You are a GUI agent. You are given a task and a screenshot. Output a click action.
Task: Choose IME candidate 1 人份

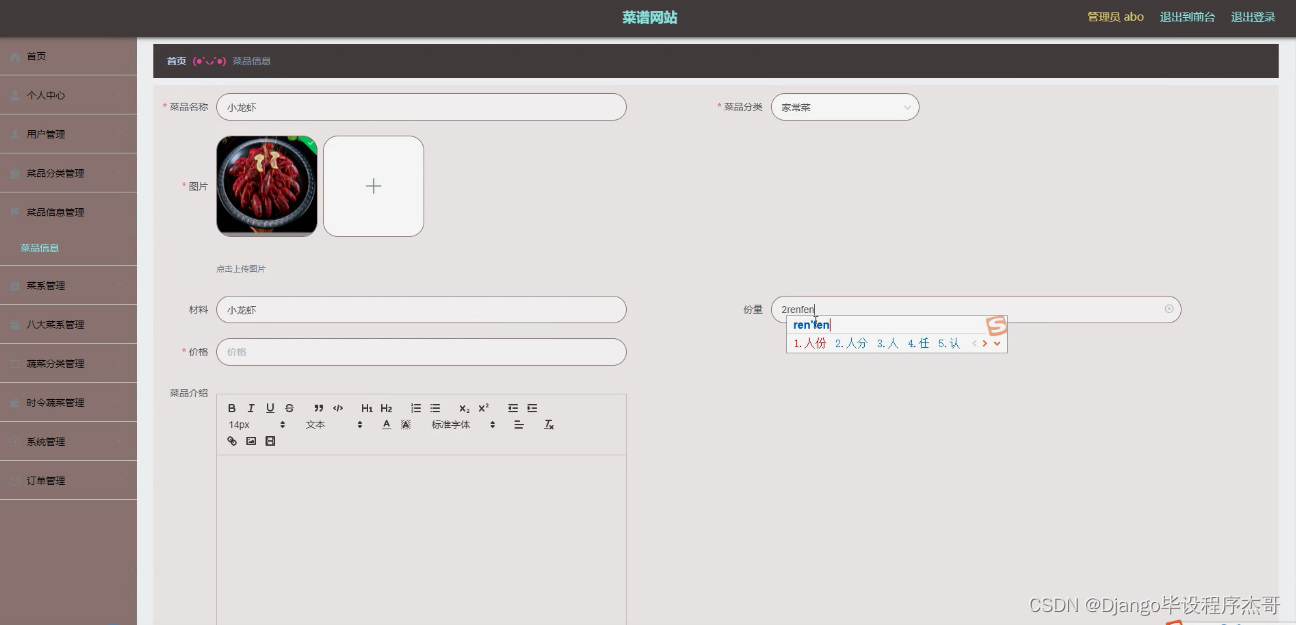[810, 343]
